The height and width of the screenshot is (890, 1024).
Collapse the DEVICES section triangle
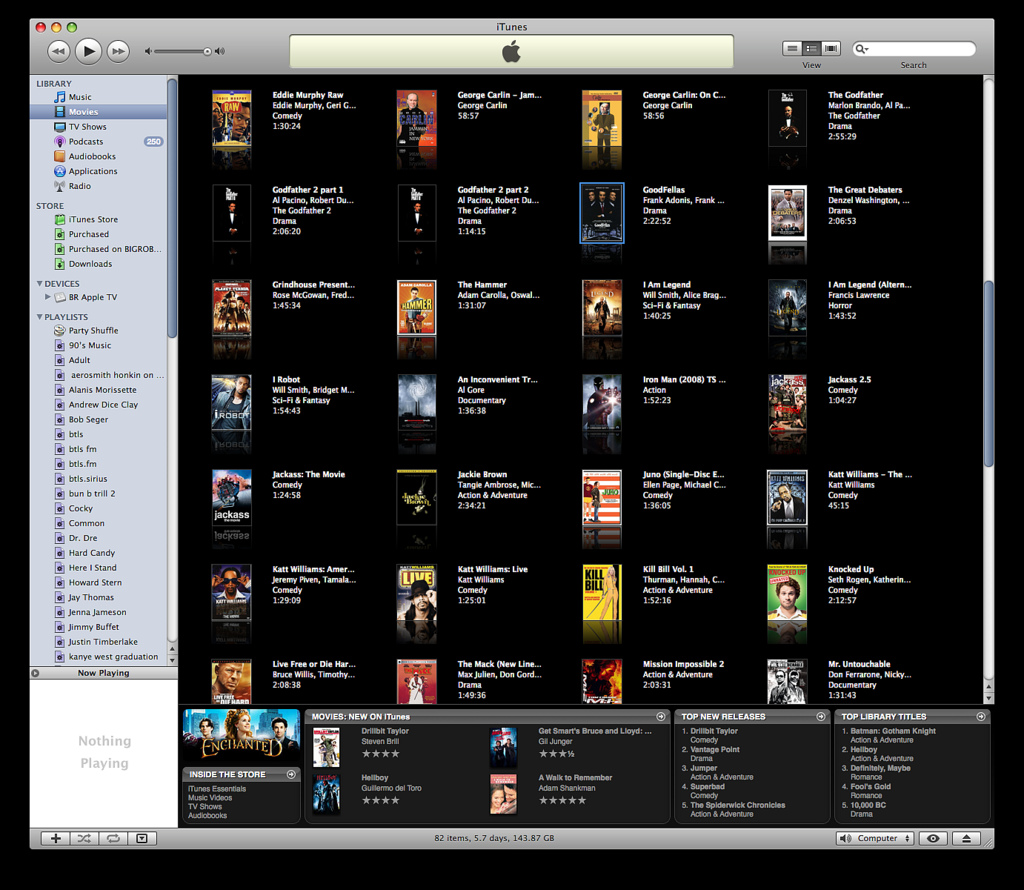tap(39, 283)
